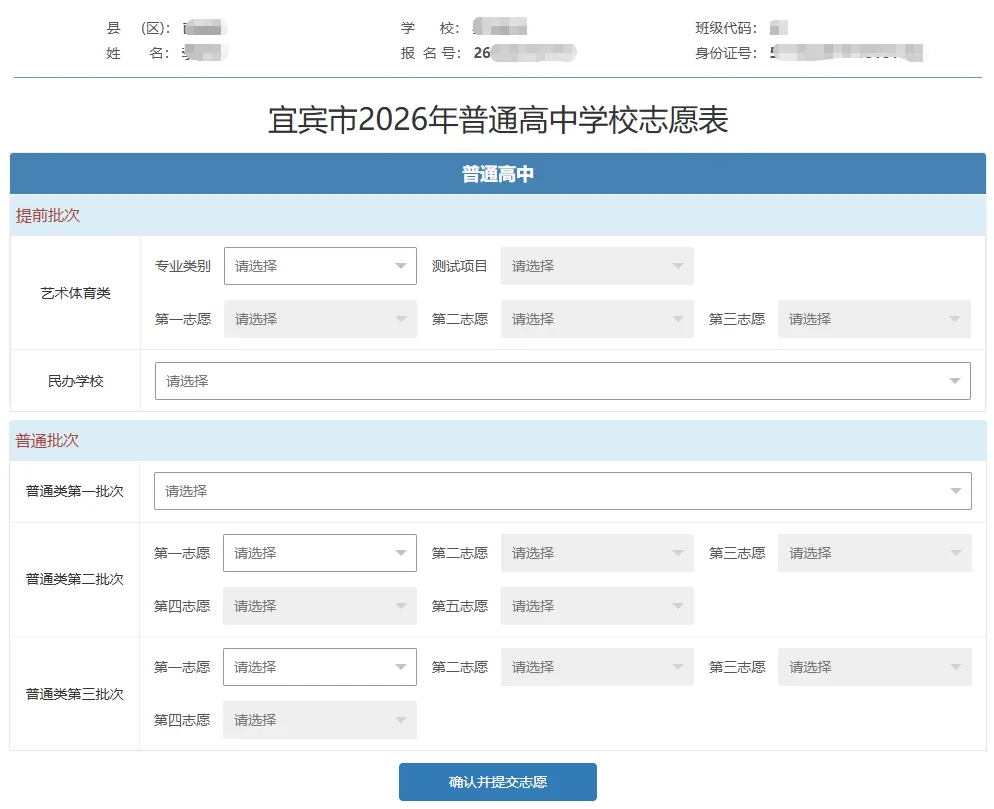Click the 普通高中 header bar

point(497,172)
